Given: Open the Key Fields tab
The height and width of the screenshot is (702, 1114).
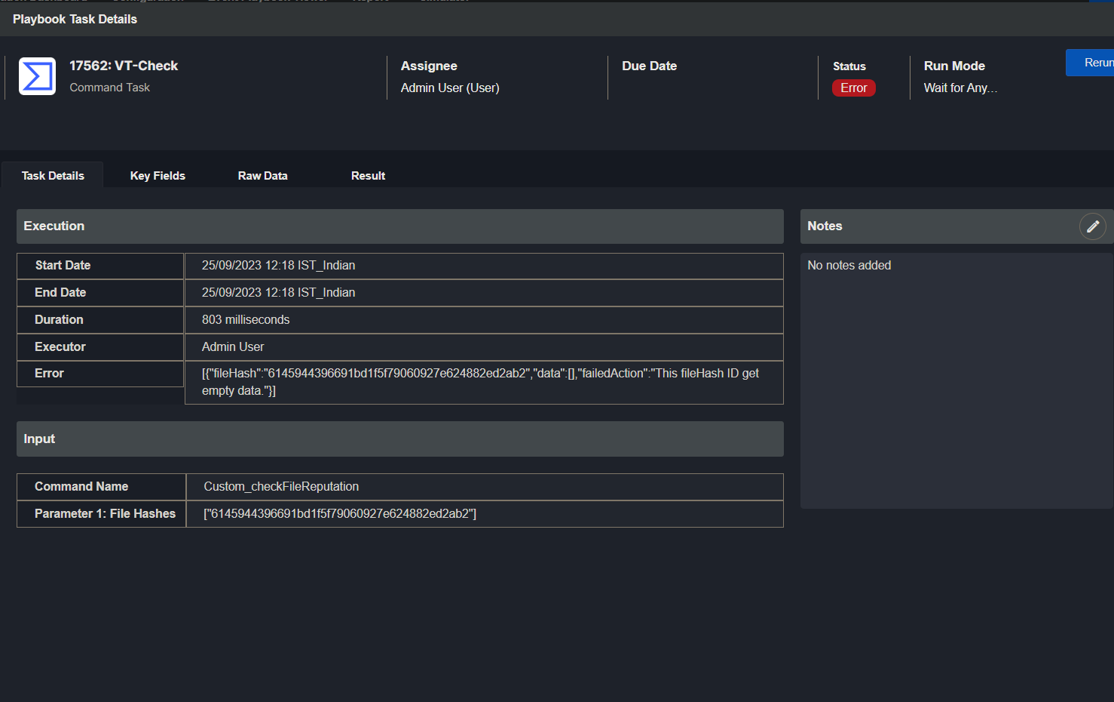Looking at the screenshot, I should click(x=158, y=176).
